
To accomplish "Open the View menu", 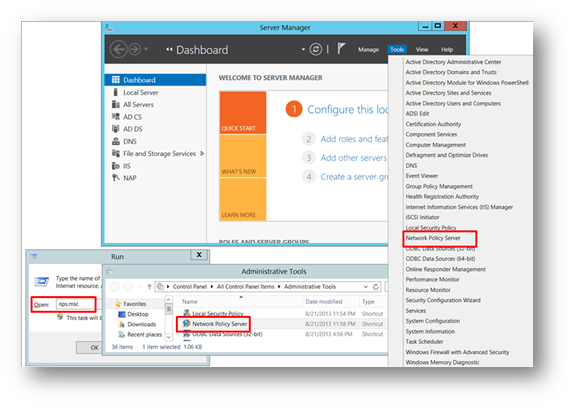I will (x=422, y=50).
